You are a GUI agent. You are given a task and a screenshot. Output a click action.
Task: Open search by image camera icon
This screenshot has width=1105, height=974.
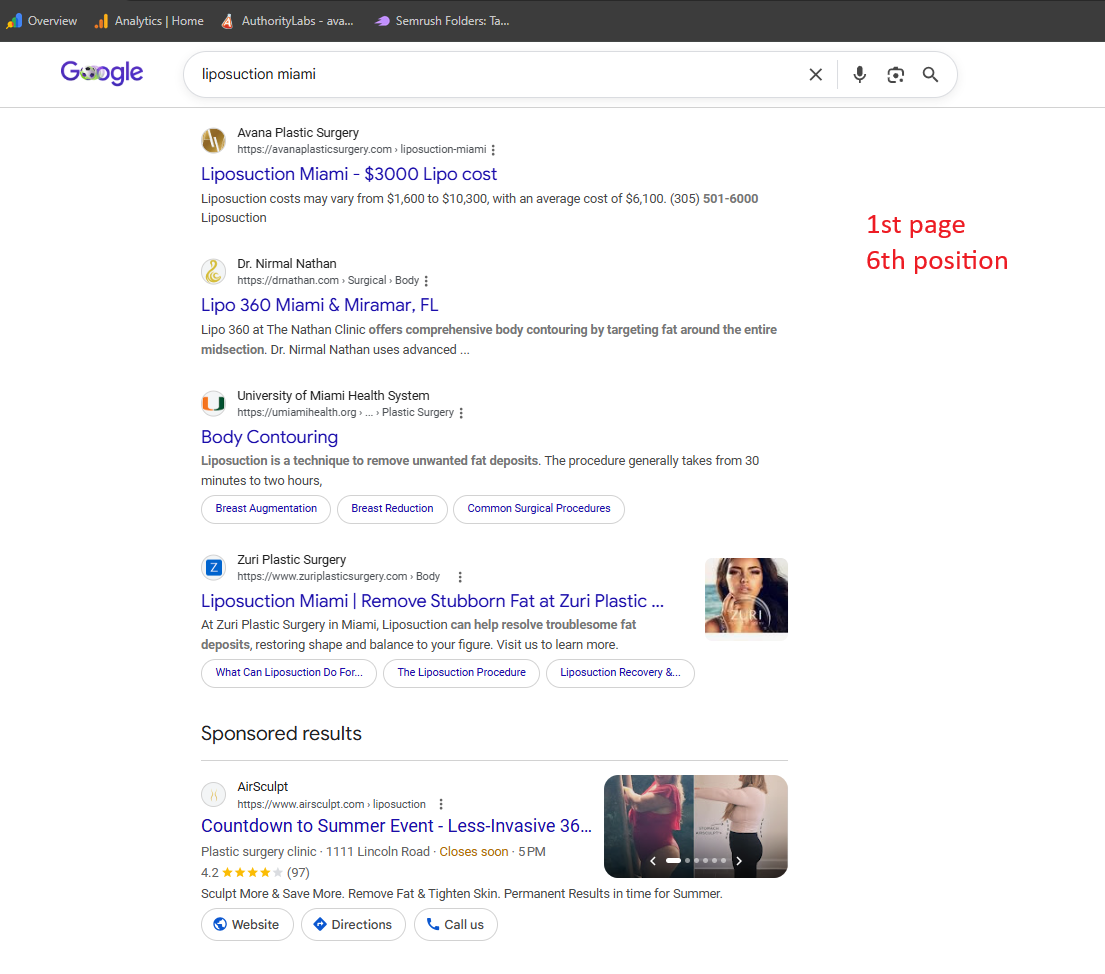(x=895, y=75)
